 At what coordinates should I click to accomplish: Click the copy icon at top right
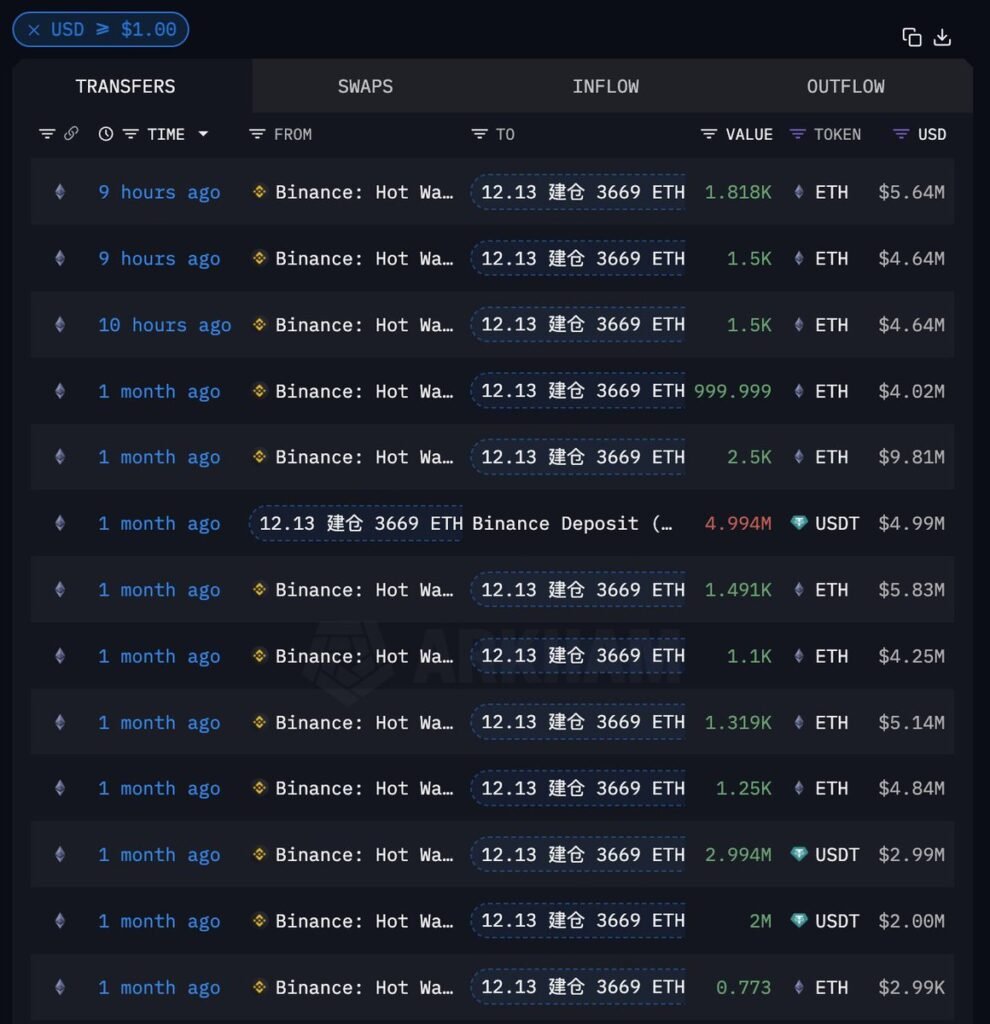(911, 37)
